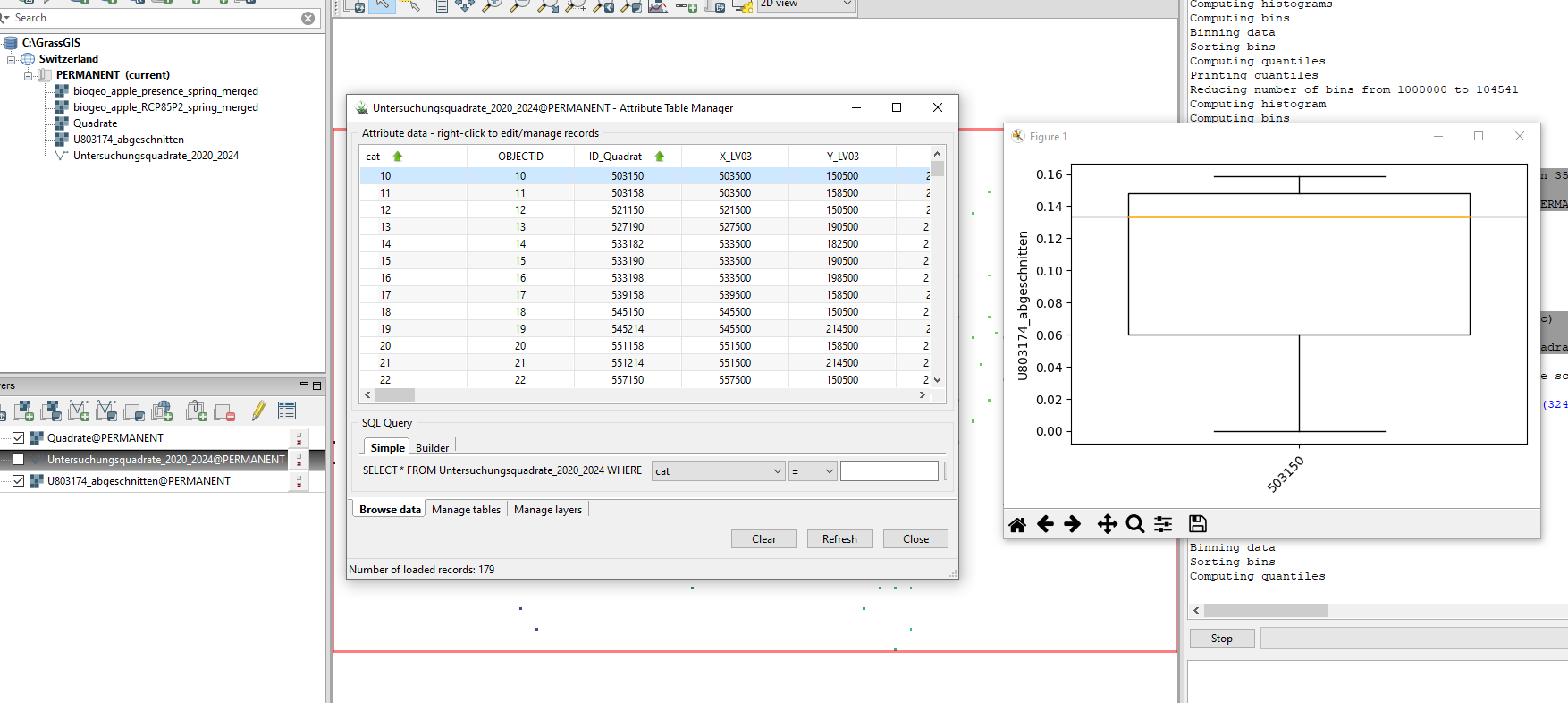
Task: Select biogeo_apple_presence_spring_merged in tree
Action: pyautogui.click(x=165, y=91)
